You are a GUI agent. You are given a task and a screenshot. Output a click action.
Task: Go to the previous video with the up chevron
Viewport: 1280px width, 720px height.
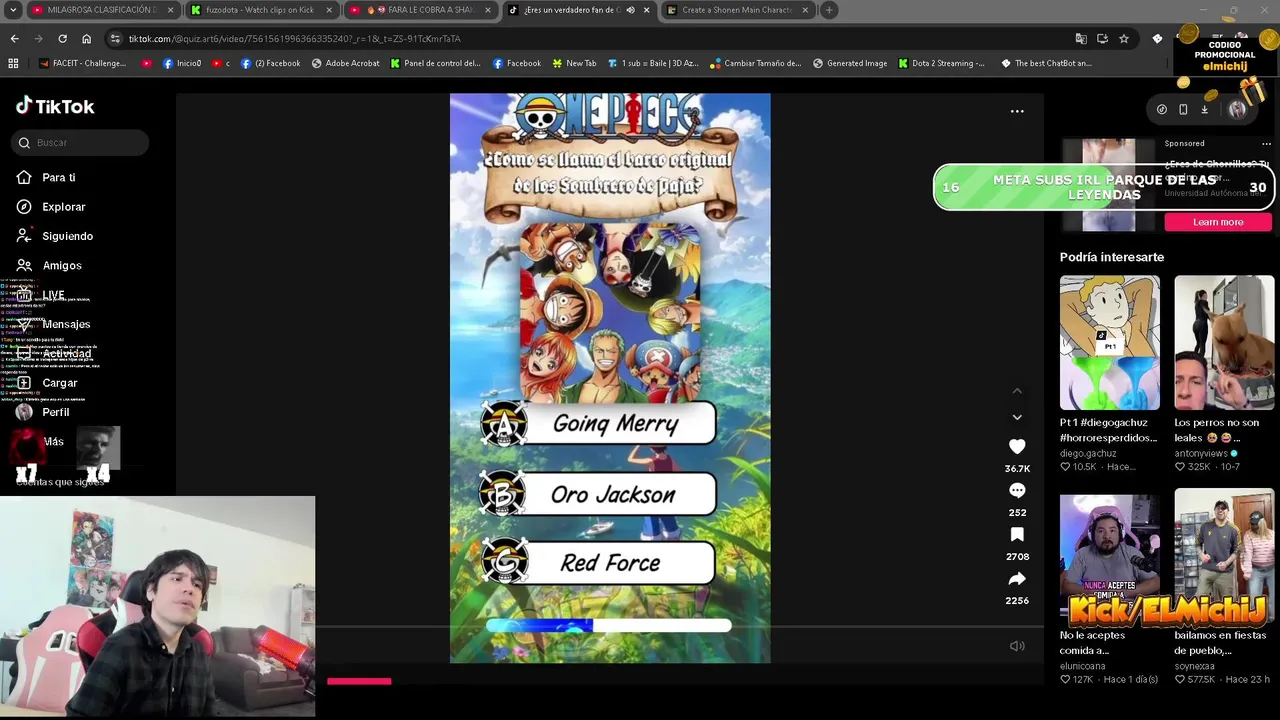(x=1017, y=391)
